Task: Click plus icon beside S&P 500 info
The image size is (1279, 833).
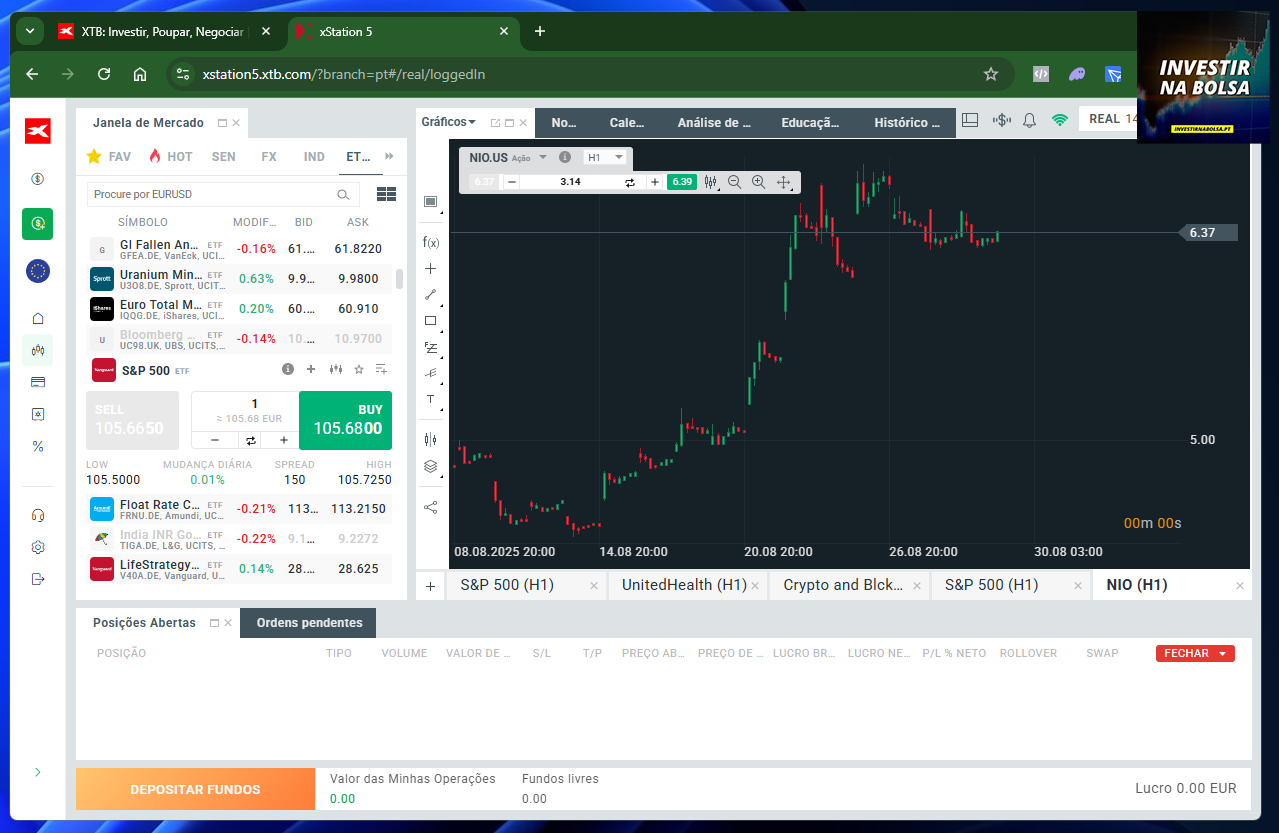Action: (311, 370)
